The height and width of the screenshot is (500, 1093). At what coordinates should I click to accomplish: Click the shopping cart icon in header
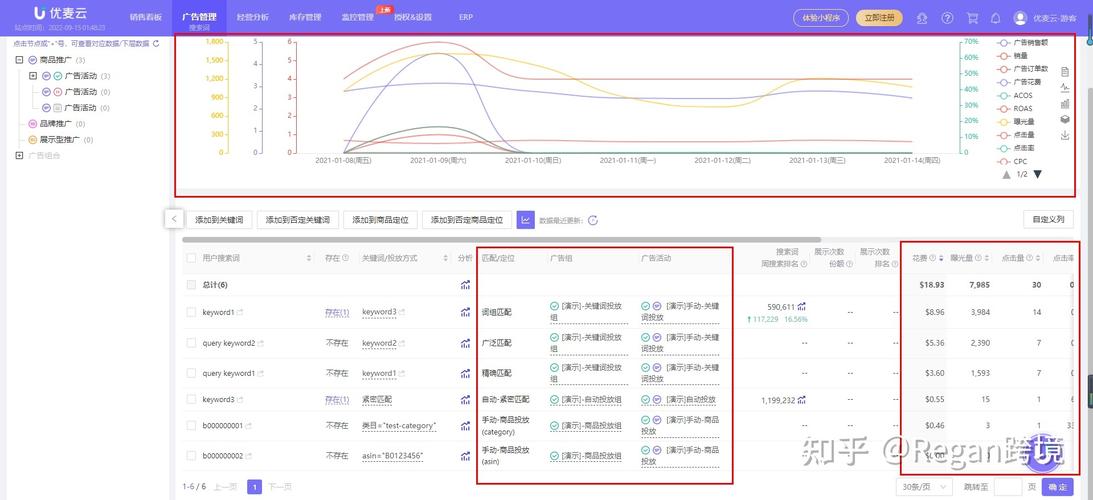(x=972, y=18)
